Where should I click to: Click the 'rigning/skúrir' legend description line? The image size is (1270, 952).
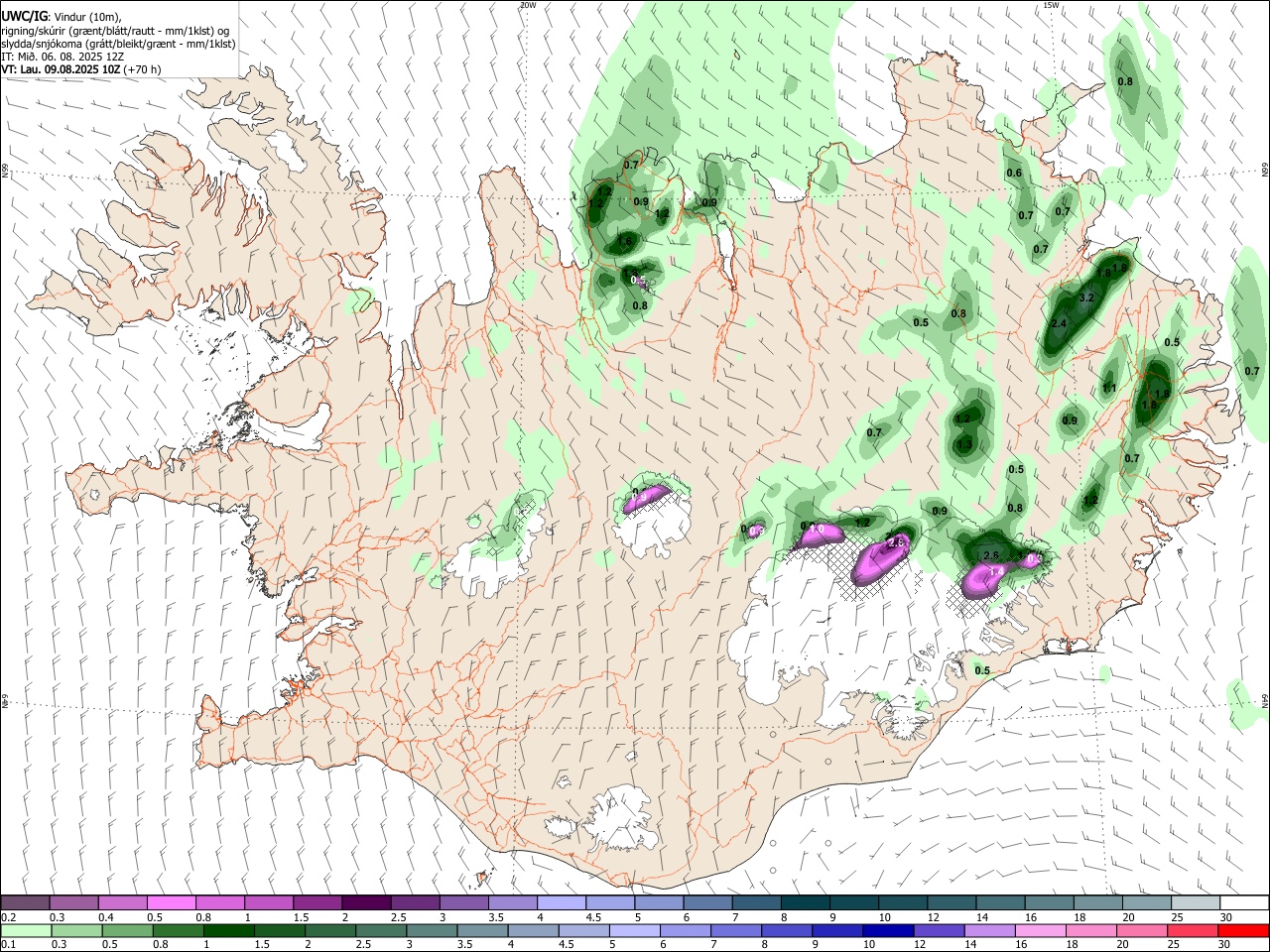pos(115,30)
